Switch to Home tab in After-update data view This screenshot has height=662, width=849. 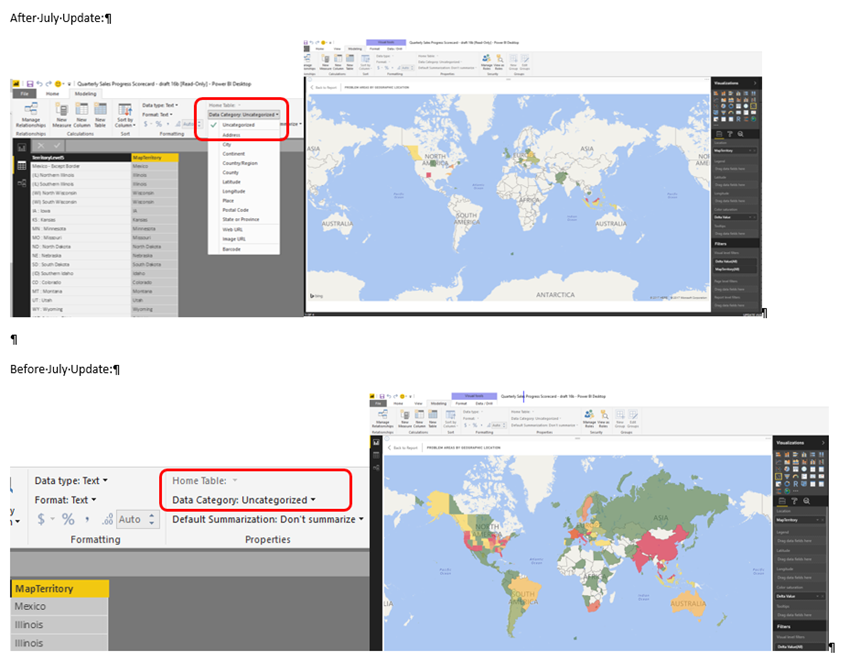[x=53, y=94]
